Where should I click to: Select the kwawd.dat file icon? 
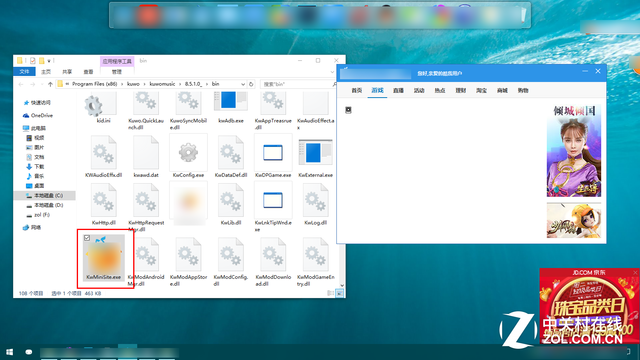coord(146,153)
